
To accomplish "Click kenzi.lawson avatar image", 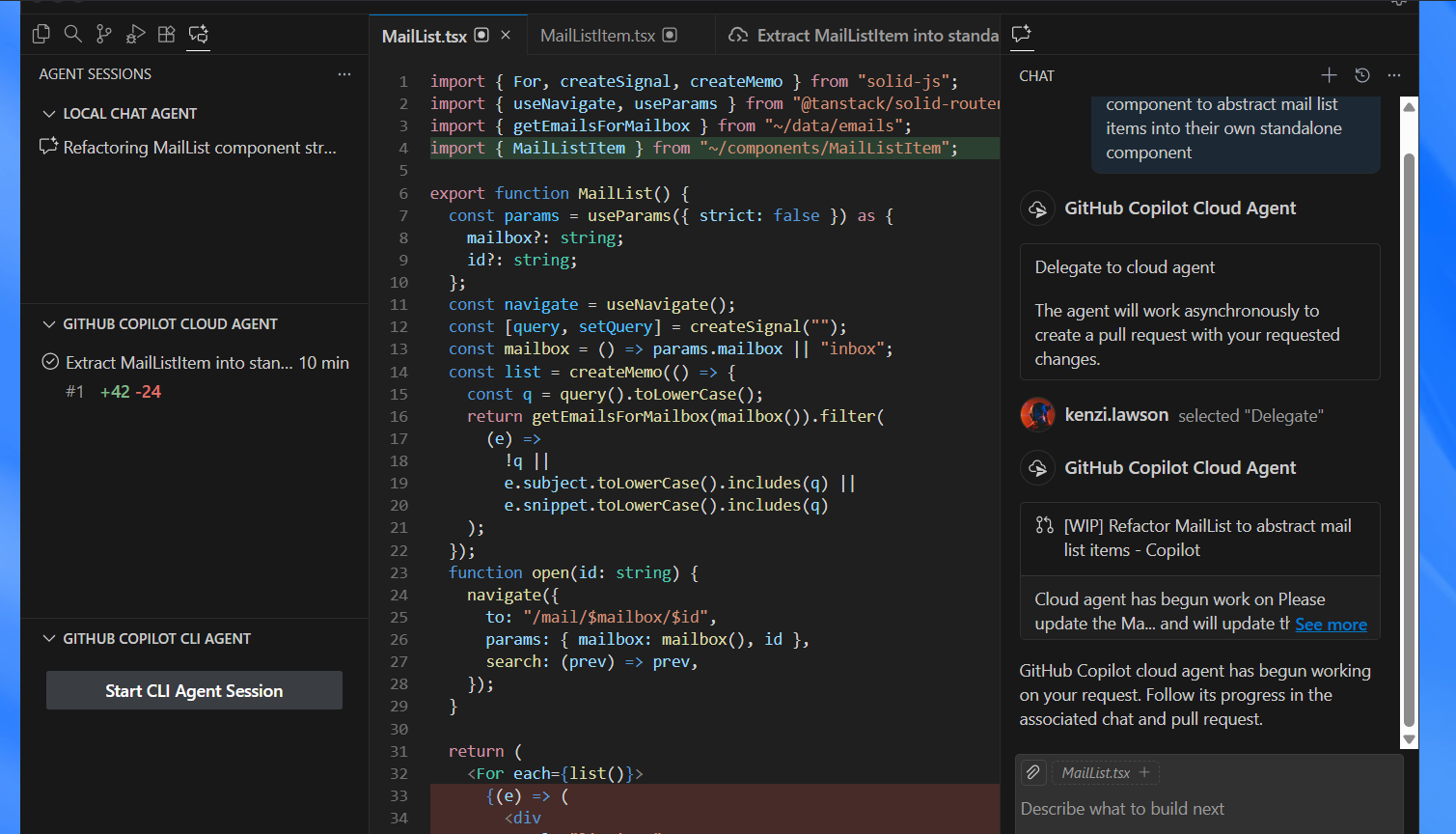I will (x=1037, y=415).
